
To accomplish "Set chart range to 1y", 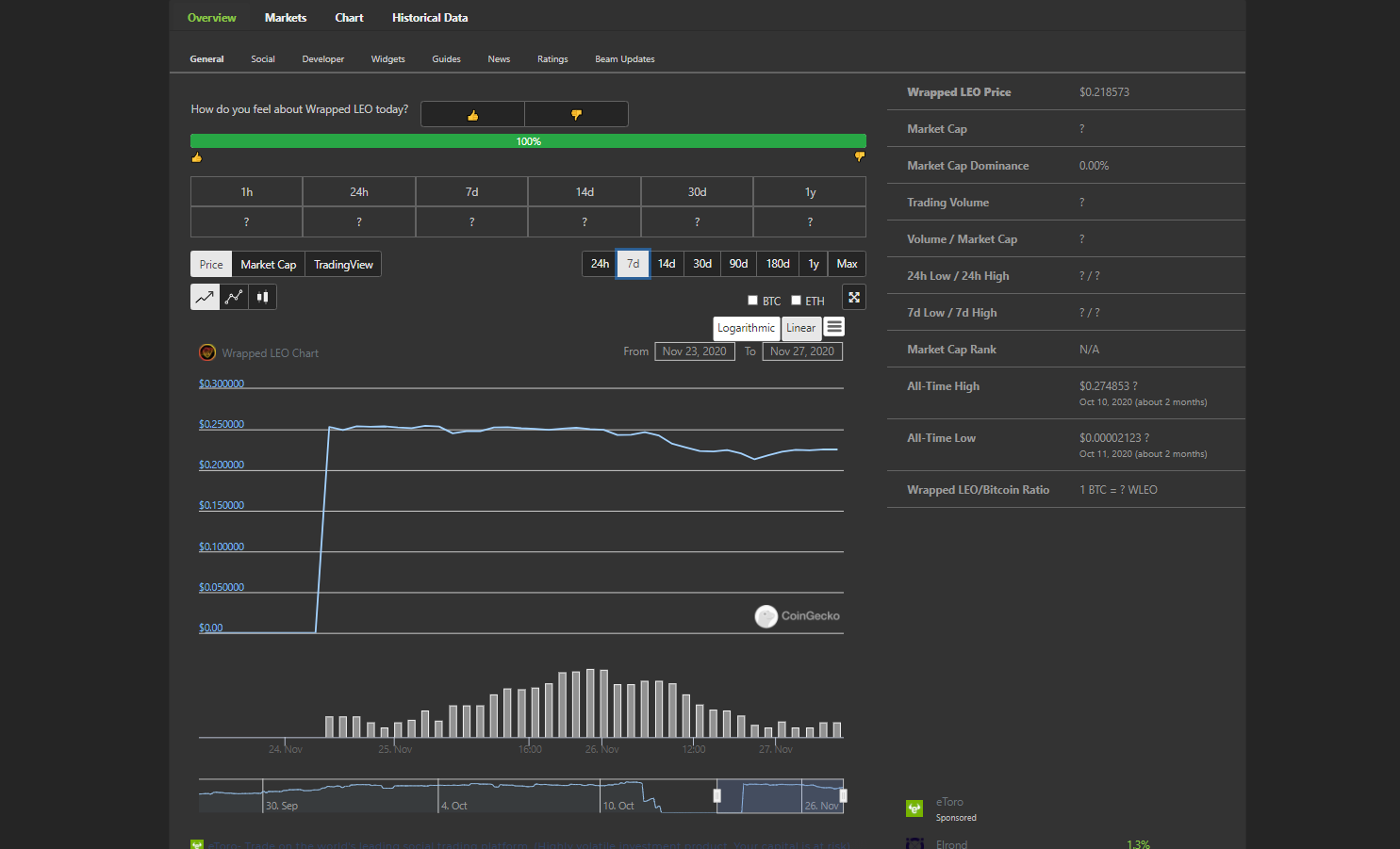I will 814,264.
